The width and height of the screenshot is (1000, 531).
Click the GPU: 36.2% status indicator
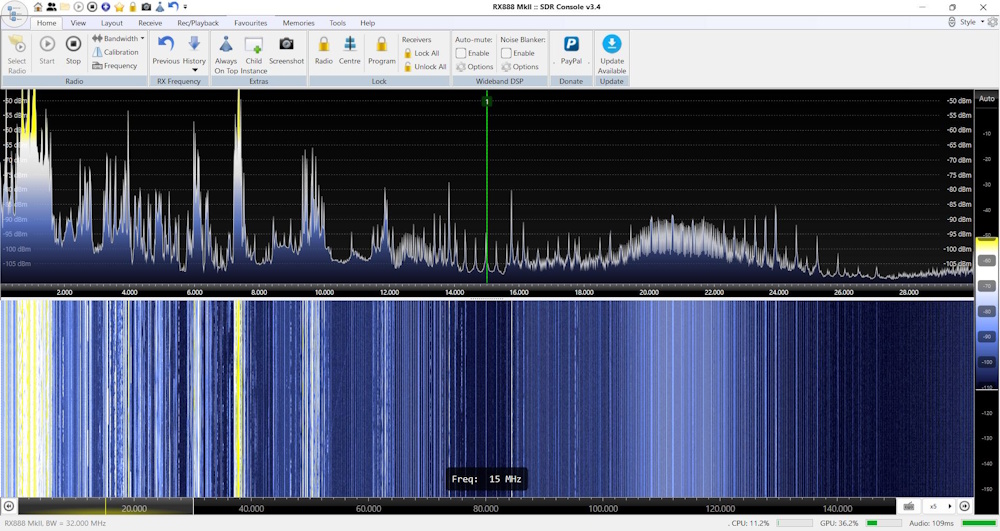[x=839, y=523]
